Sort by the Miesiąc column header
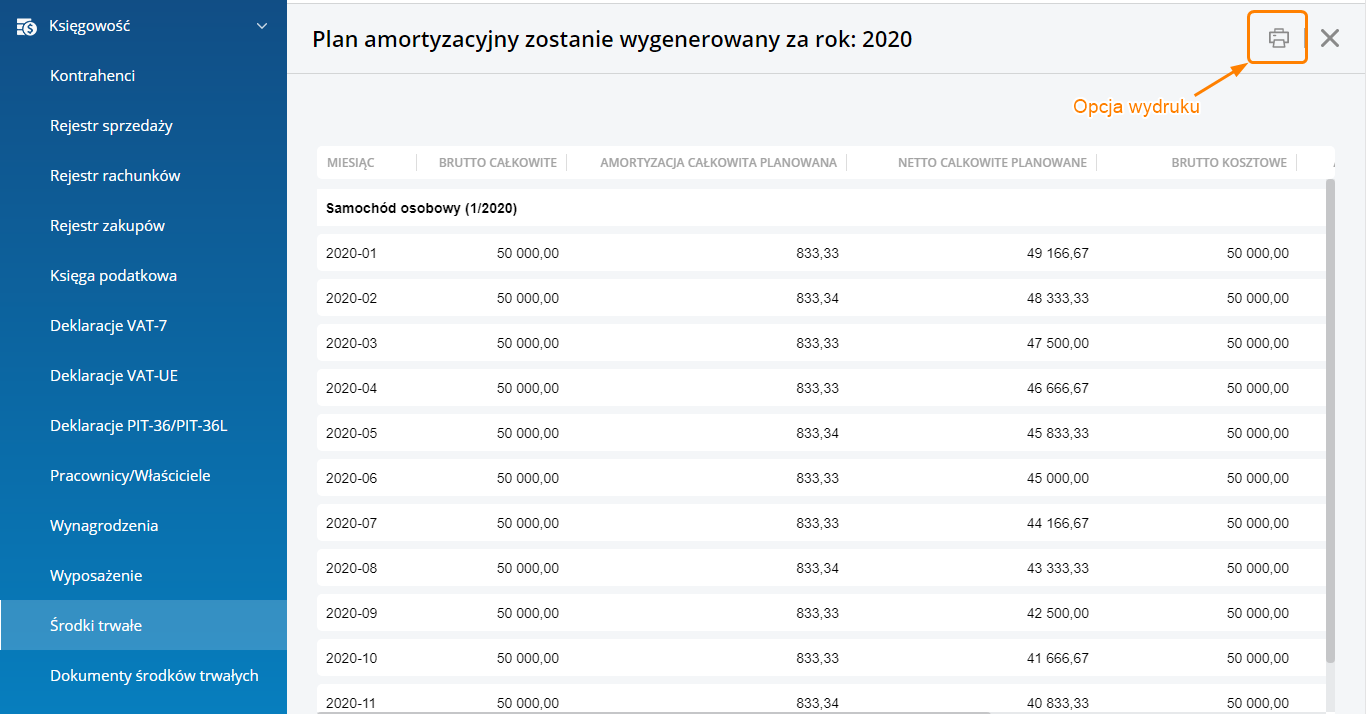1366x714 pixels. (x=350, y=163)
